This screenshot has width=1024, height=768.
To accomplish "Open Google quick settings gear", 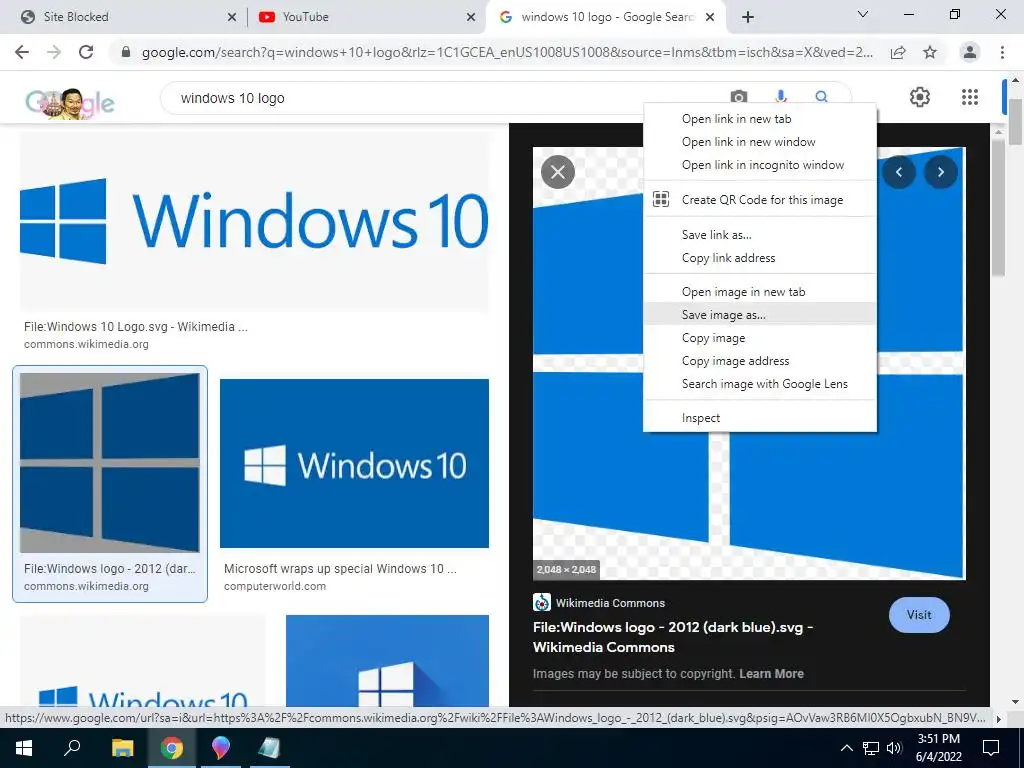I will pos(920,97).
